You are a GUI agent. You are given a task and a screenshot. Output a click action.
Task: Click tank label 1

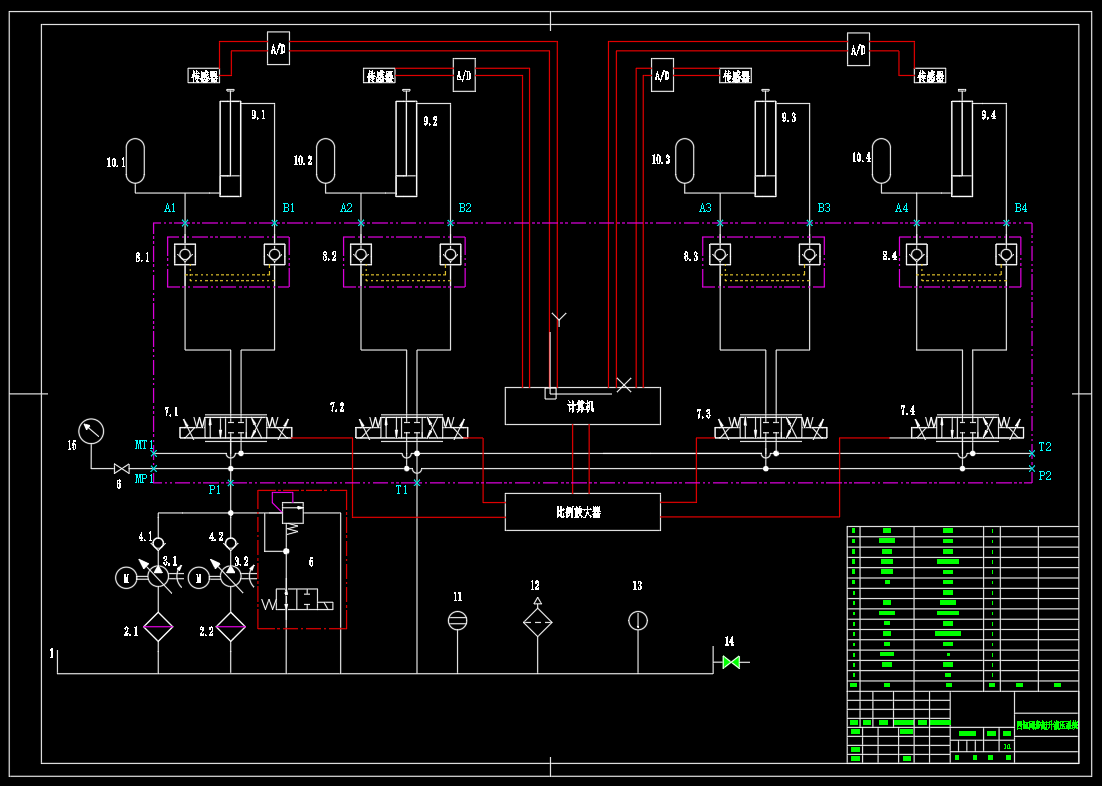[x=51, y=654]
